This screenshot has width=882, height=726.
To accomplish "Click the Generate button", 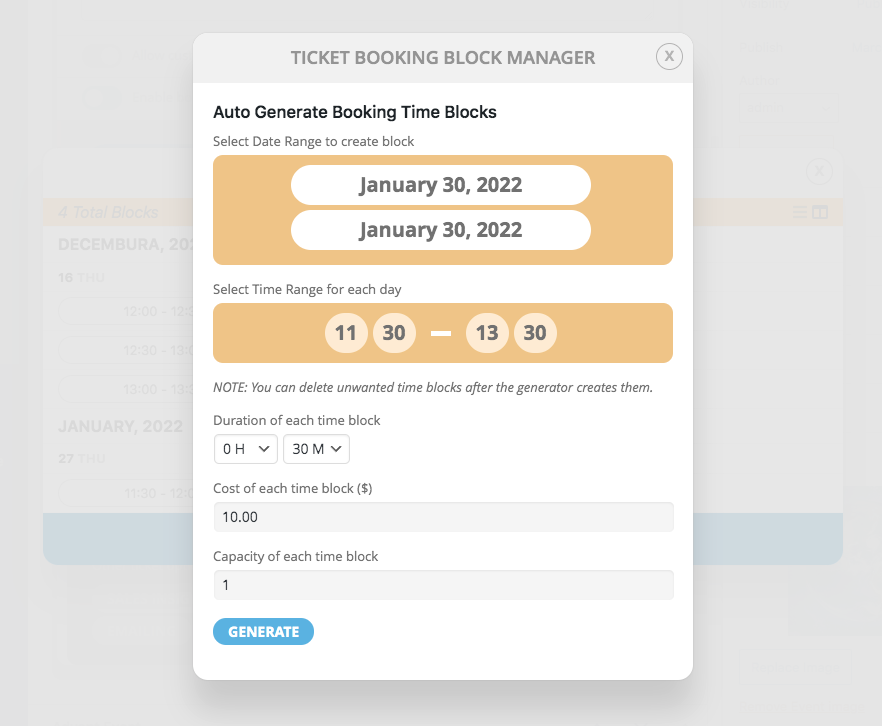I will click(x=263, y=632).
